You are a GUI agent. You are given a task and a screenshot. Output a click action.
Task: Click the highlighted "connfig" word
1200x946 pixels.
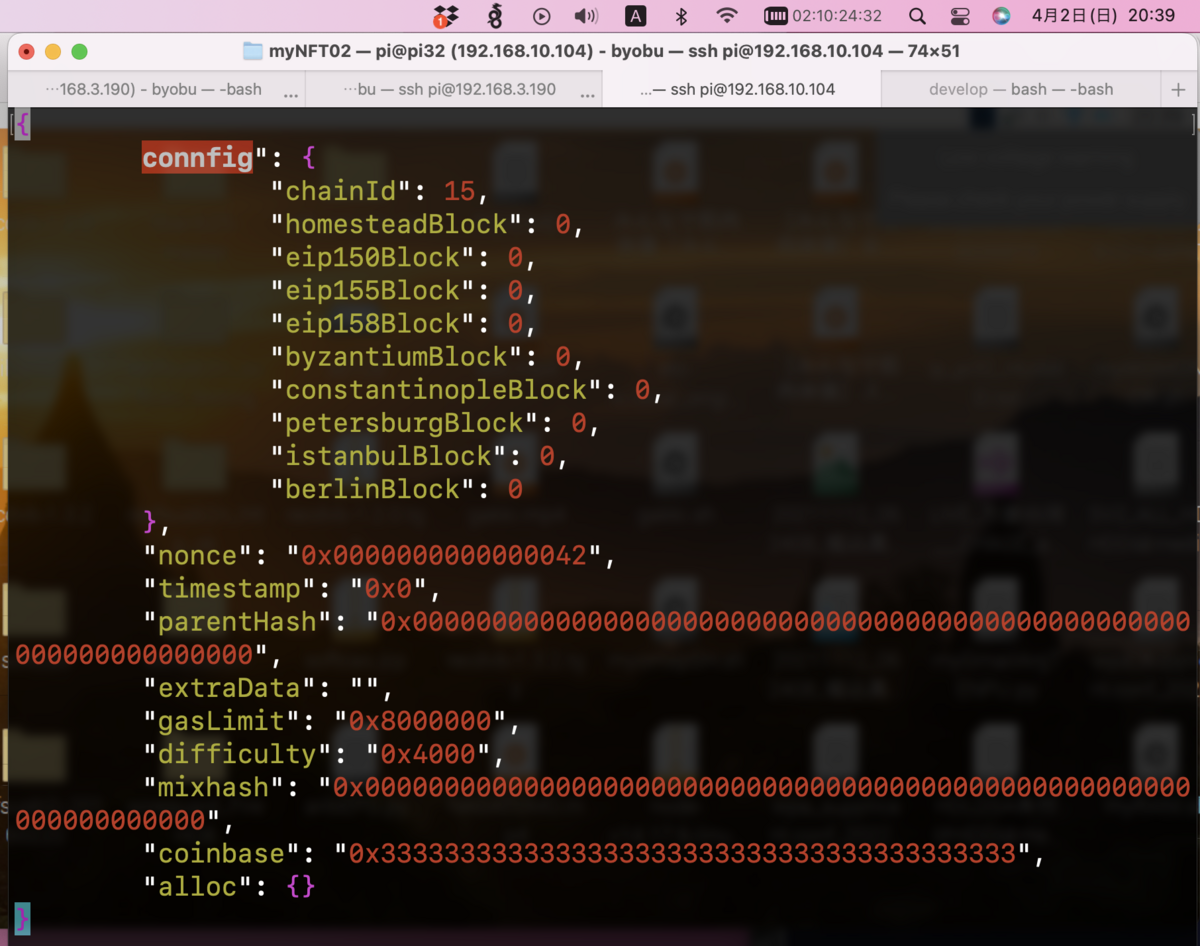point(198,157)
